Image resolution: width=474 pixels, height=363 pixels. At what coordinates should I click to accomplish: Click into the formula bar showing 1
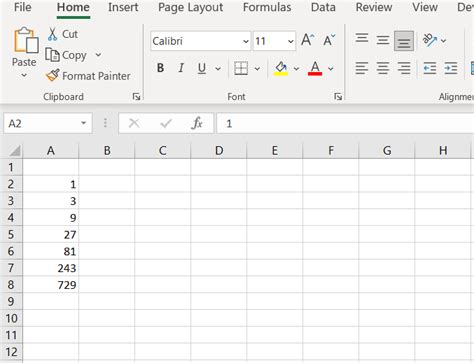click(x=345, y=124)
